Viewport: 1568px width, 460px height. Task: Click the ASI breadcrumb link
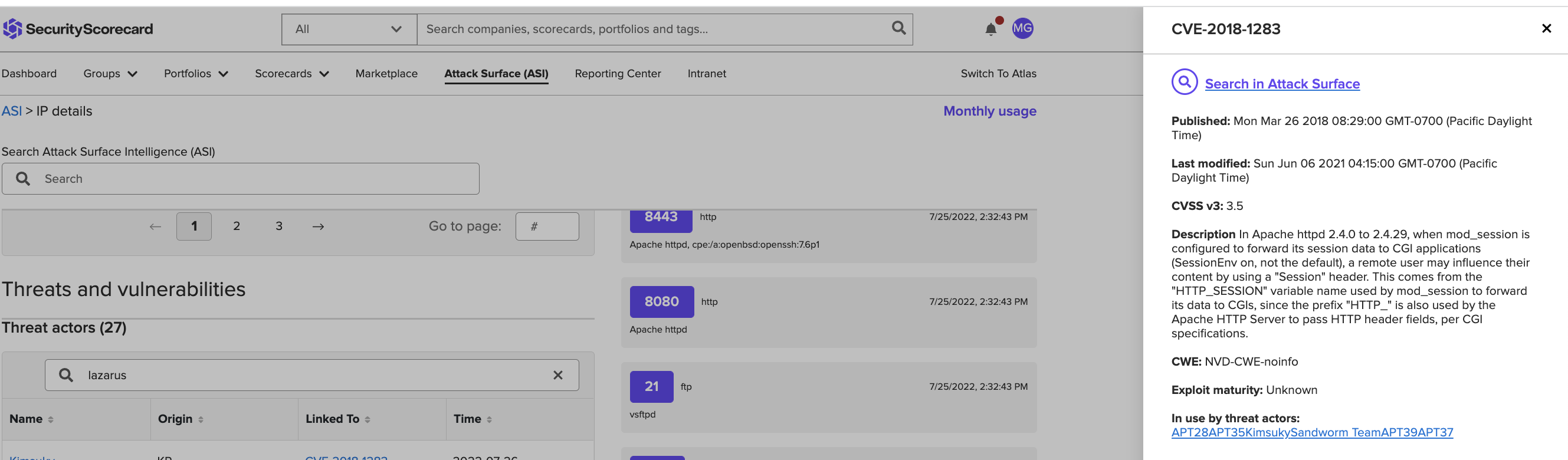pyautogui.click(x=12, y=111)
